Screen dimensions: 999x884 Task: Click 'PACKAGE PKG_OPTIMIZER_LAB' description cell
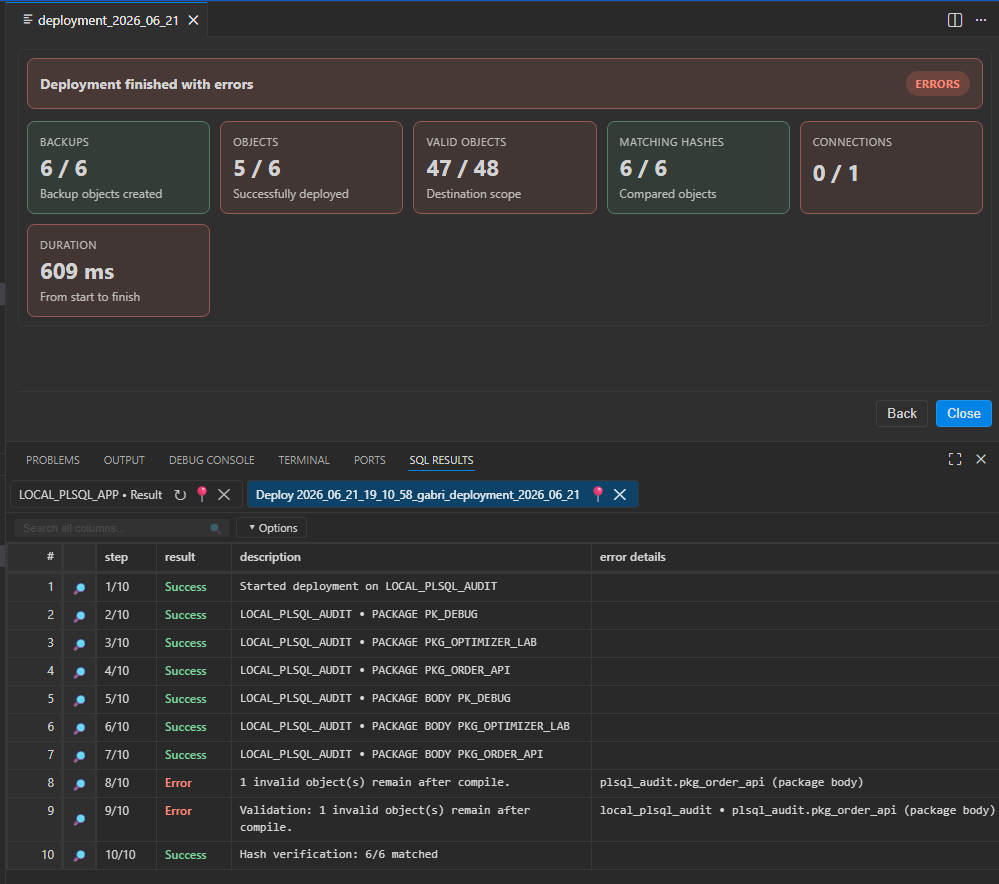(411, 642)
